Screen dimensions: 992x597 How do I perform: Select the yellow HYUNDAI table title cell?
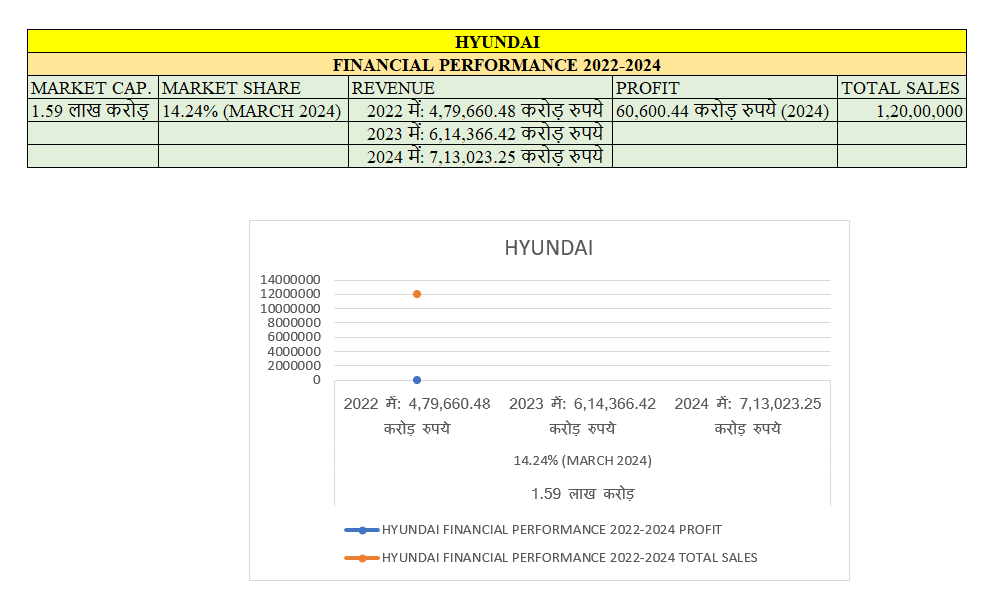pyautogui.click(x=497, y=42)
